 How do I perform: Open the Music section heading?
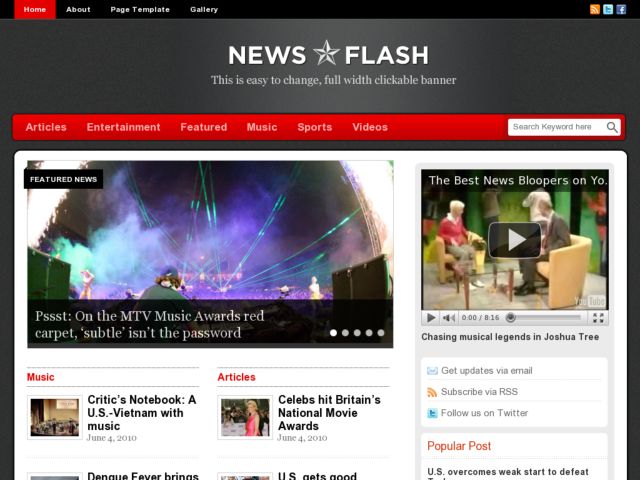click(x=40, y=377)
